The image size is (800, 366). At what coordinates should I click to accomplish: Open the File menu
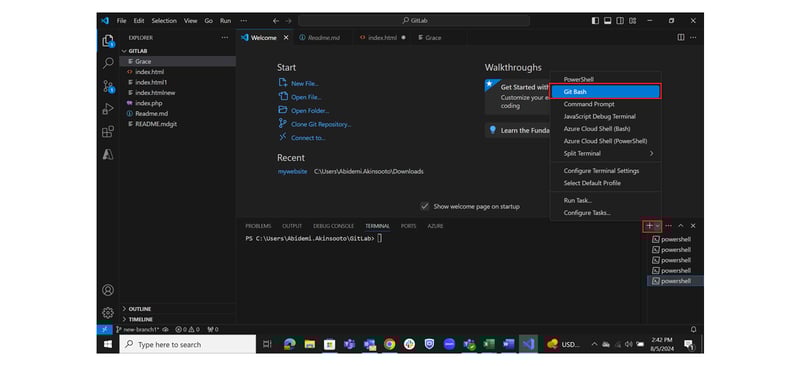[x=121, y=21]
